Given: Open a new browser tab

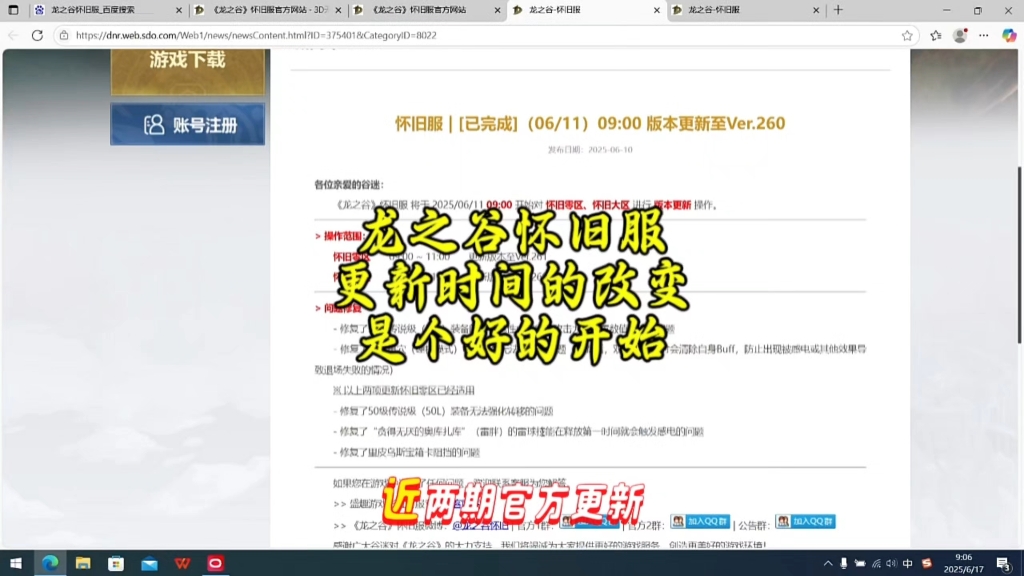Looking at the screenshot, I should pos(839,10).
